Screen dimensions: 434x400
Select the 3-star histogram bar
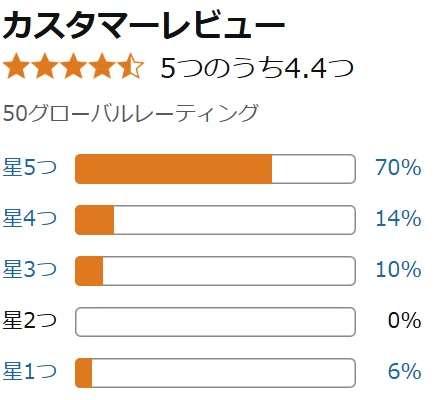pyautogui.click(x=215, y=271)
